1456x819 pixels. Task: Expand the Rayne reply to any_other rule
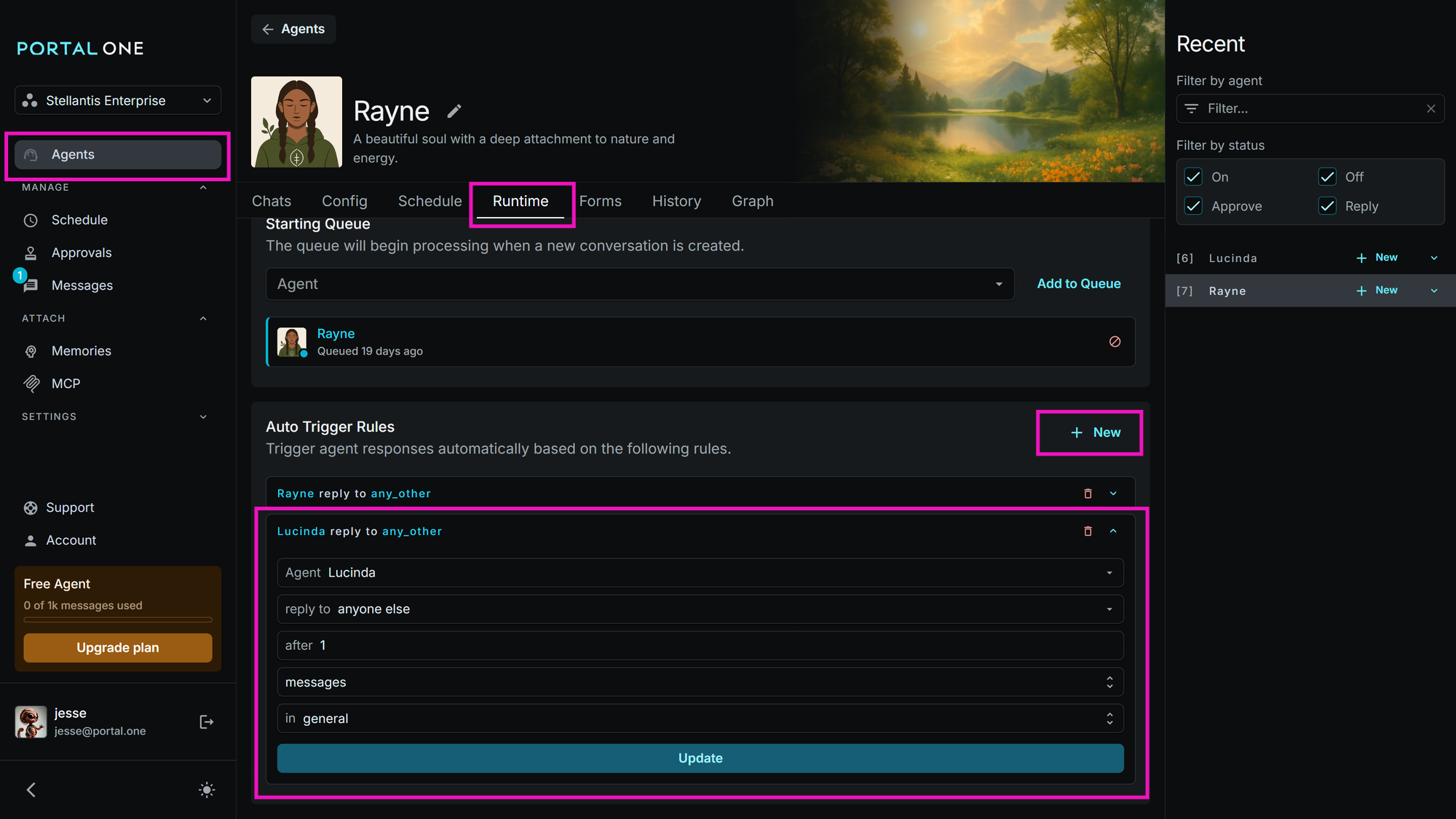(x=1113, y=494)
